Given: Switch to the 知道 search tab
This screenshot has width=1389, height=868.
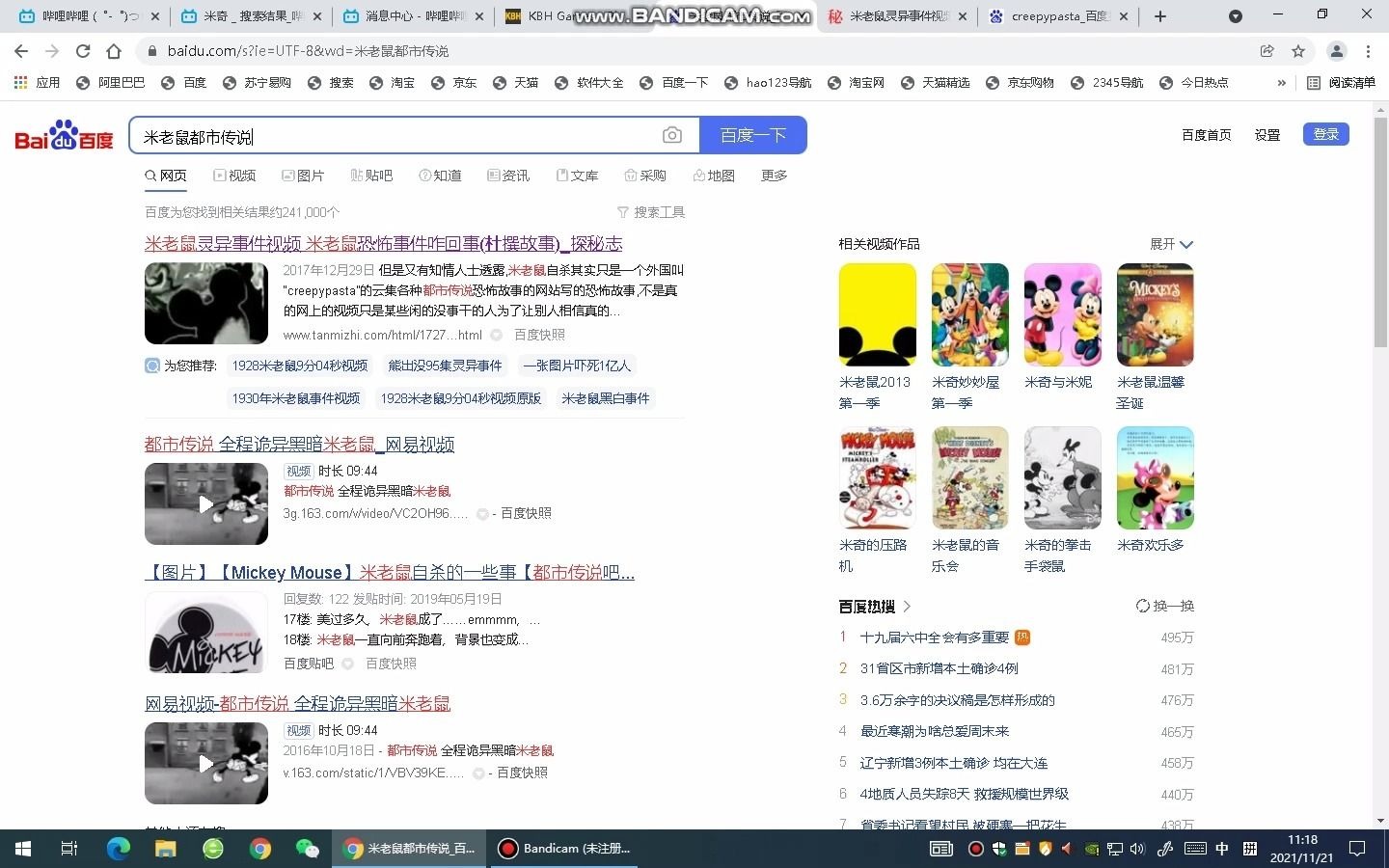Looking at the screenshot, I should pyautogui.click(x=440, y=176).
